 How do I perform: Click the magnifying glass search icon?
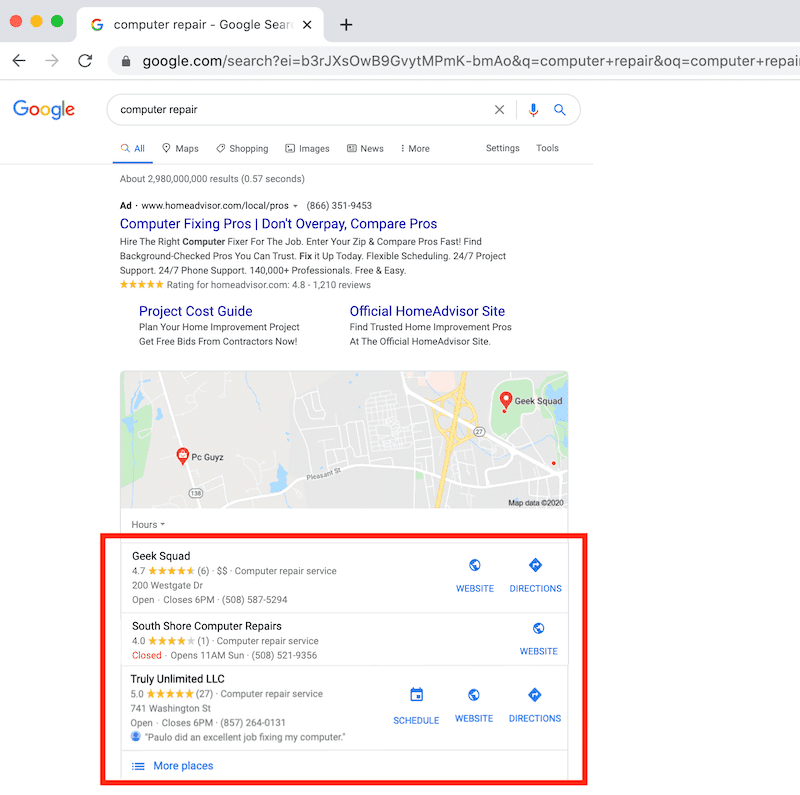pyautogui.click(x=560, y=110)
